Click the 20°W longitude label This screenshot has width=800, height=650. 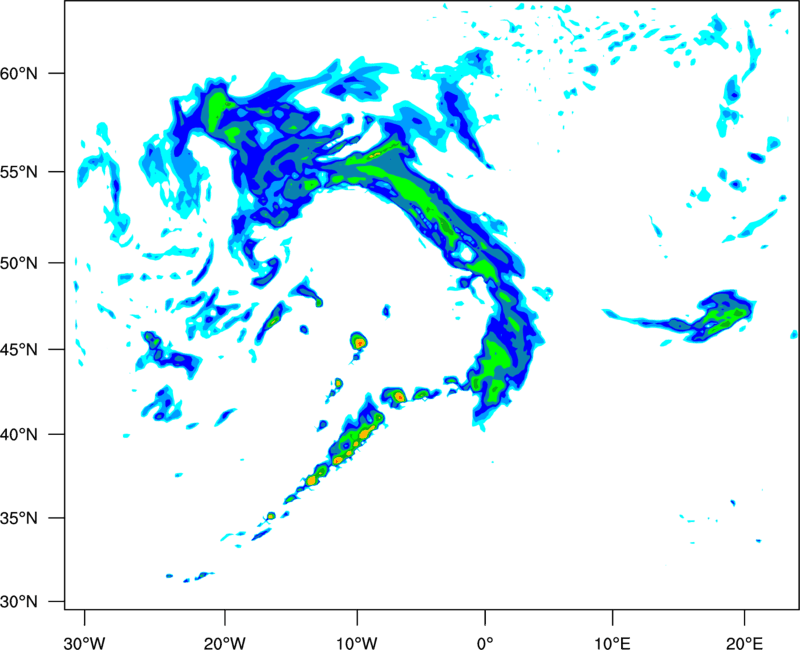(225, 643)
